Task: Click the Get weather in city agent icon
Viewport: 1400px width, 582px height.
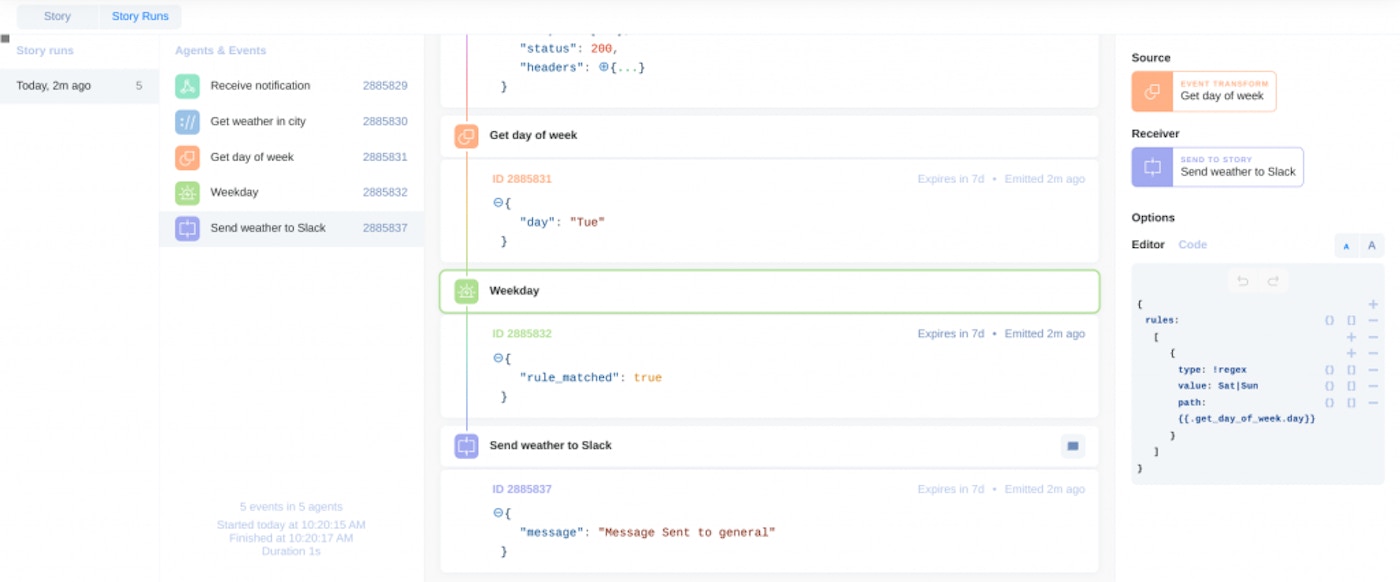Action: (187, 122)
